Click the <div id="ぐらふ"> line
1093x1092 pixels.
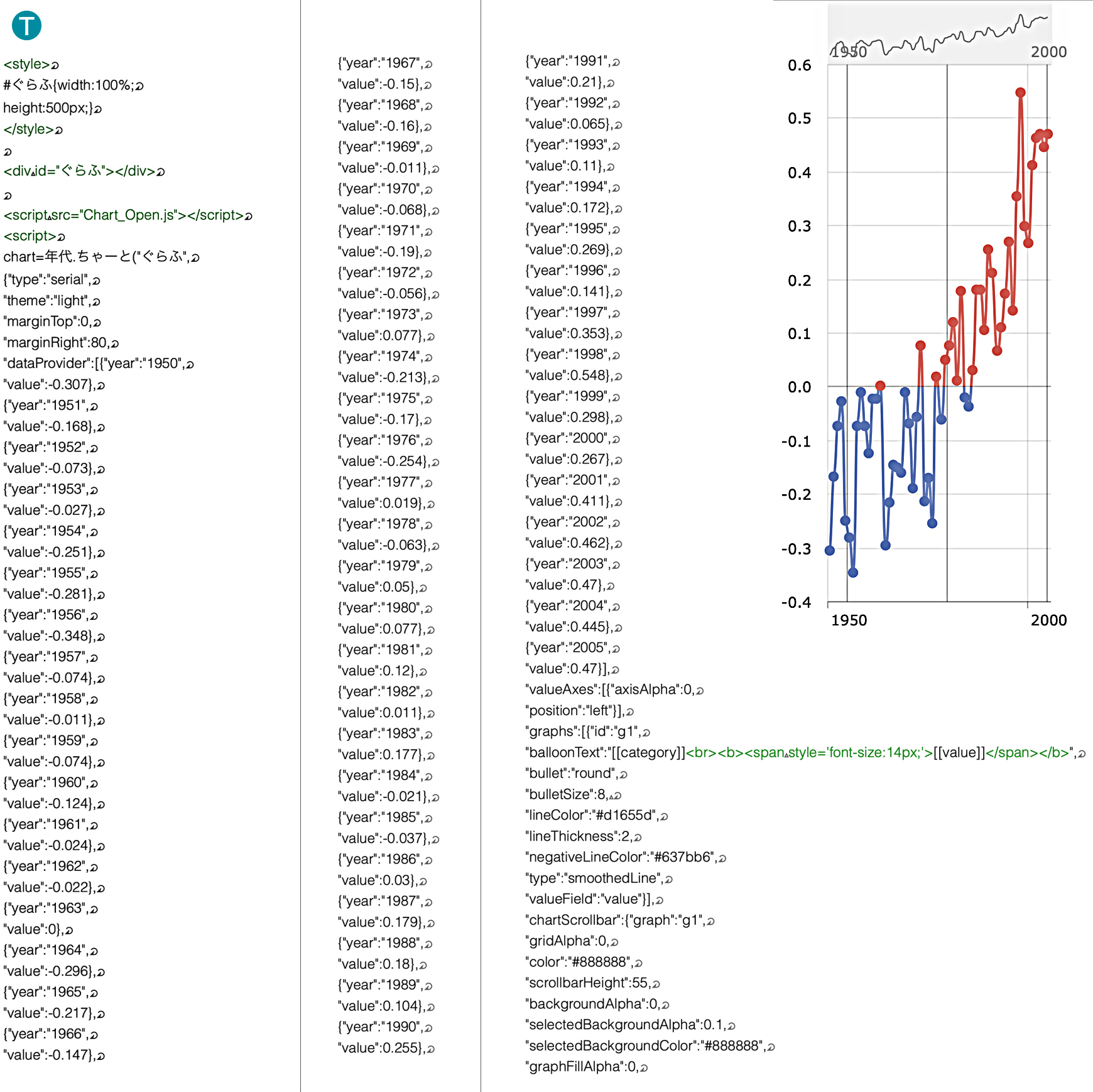pyautogui.click(x=84, y=171)
